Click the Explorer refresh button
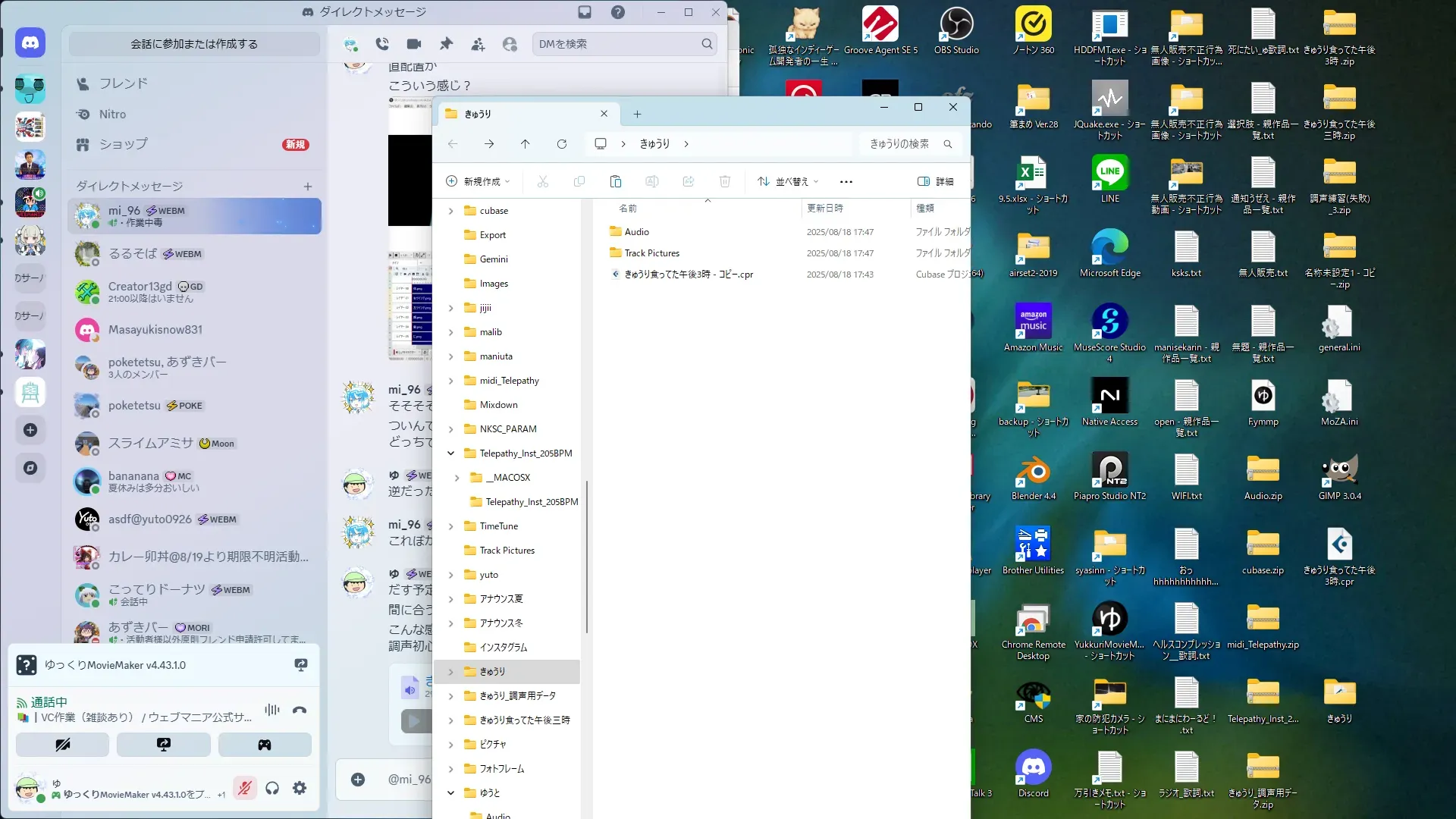The width and height of the screenshot is (1456, 819). 562,144
